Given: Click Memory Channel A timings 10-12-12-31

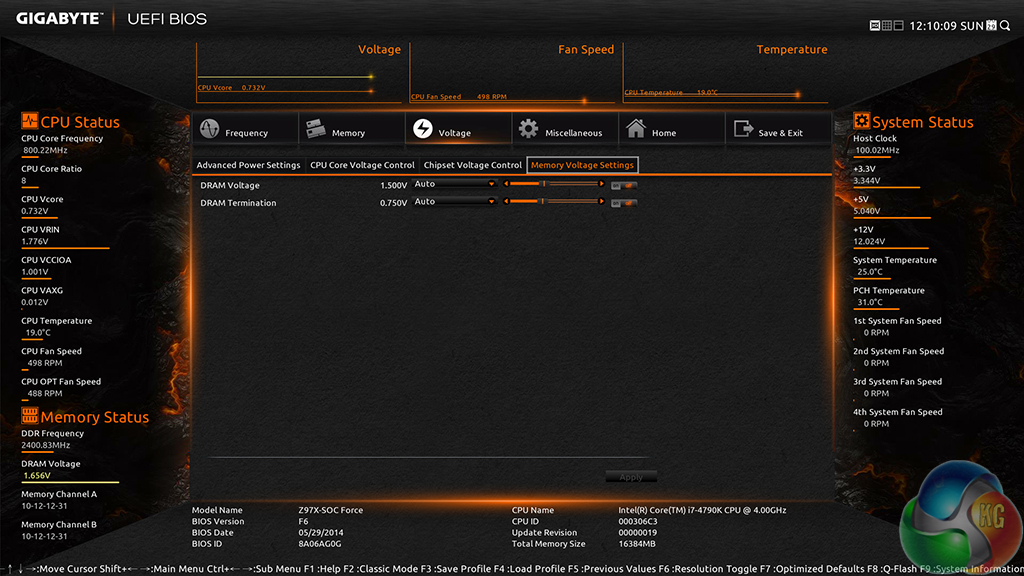Looking at the screenshot, I should [44, 506].
